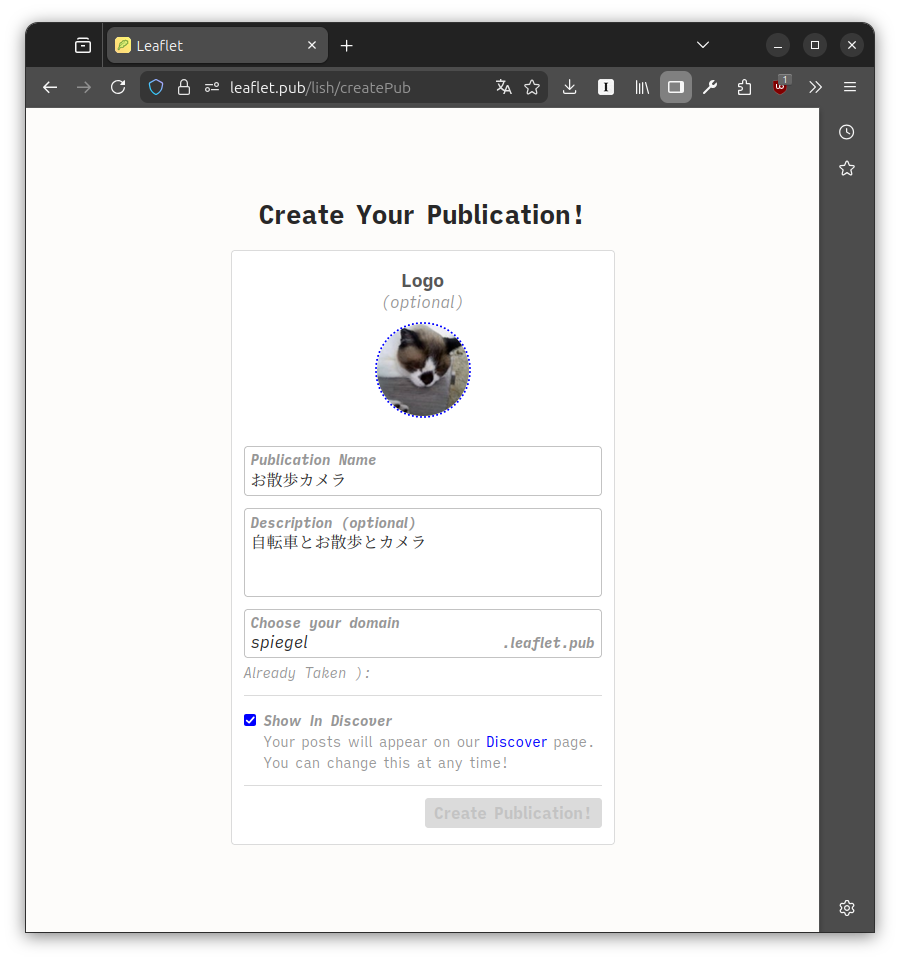This screenshot has width=900, height=961.
Task: Click the padlock icon in the address bar
Action: coord(184,87)
